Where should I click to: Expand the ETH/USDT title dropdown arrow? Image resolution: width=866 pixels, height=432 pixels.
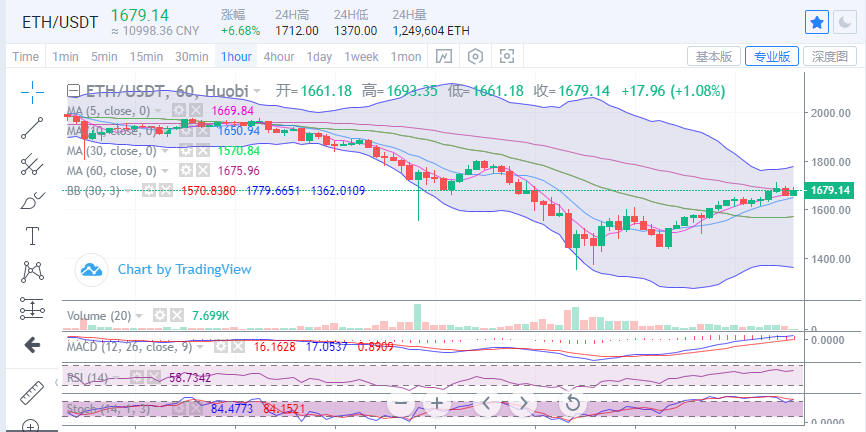257,91
